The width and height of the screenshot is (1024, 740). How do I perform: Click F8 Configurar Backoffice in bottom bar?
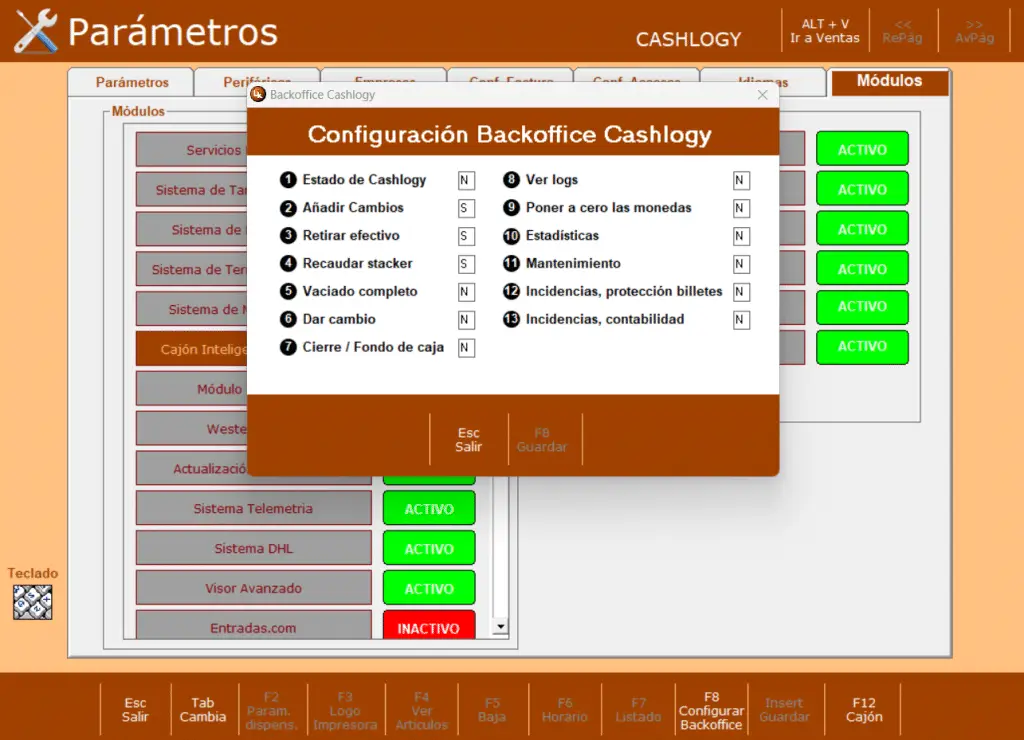tap(711, 711)
